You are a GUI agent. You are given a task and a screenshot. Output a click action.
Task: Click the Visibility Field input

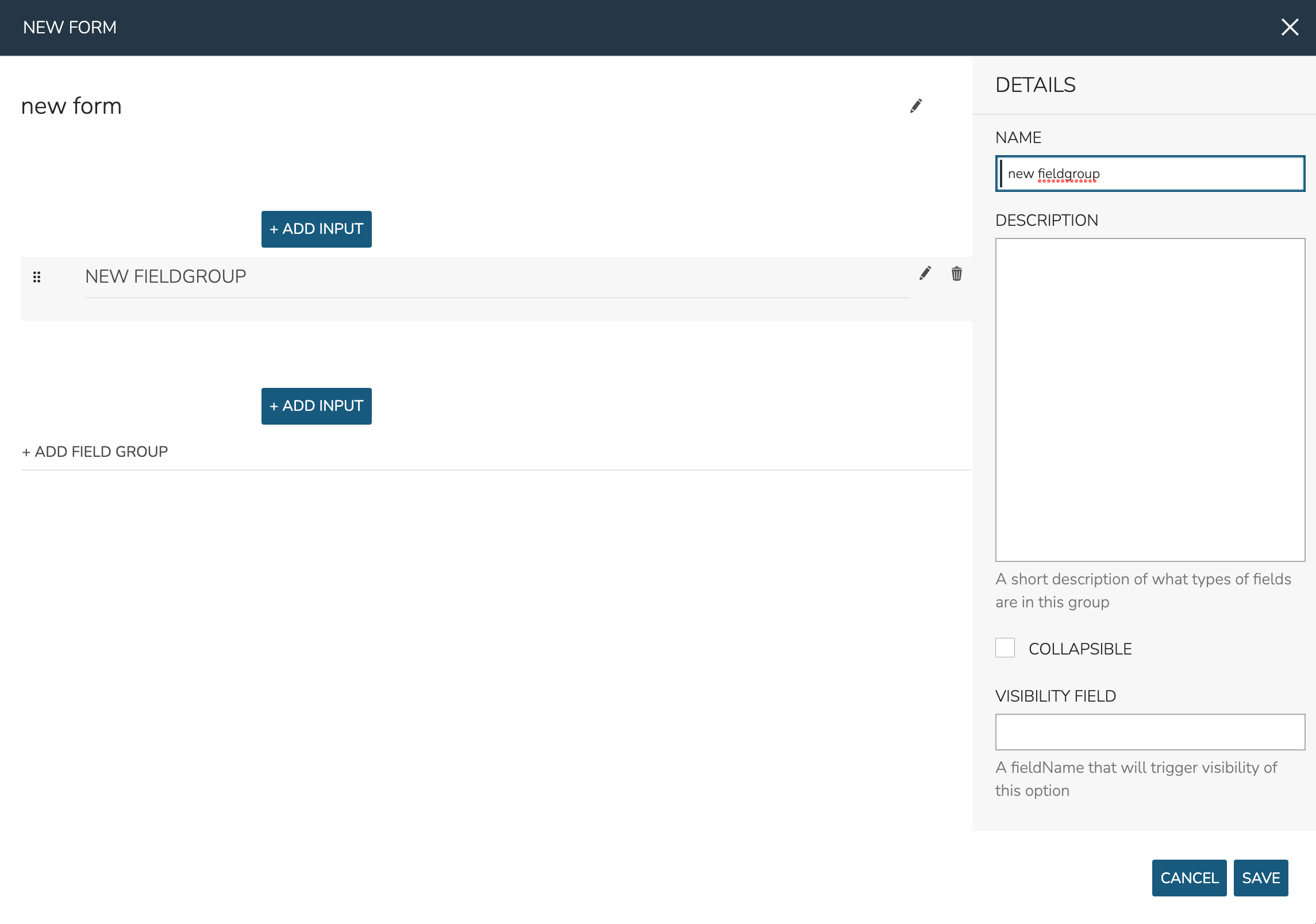[1150, 731]
